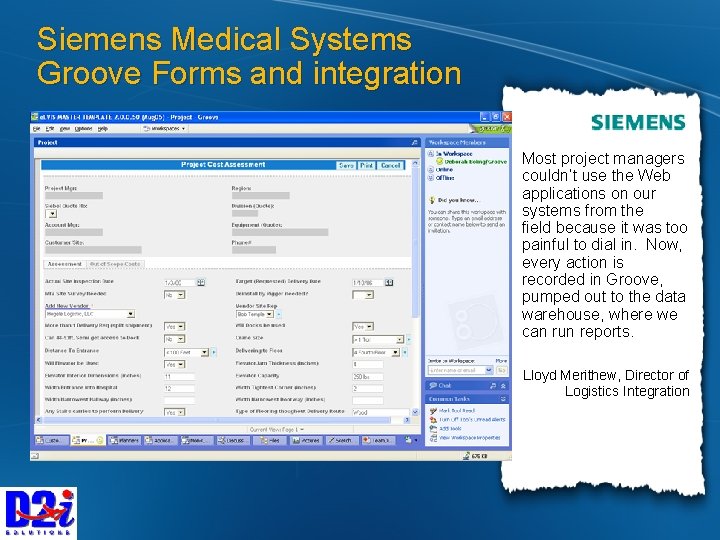Switch to the Out of Scope Costs tab
The height and width of the screenshot is (540, 720).
tap(115, 264)
